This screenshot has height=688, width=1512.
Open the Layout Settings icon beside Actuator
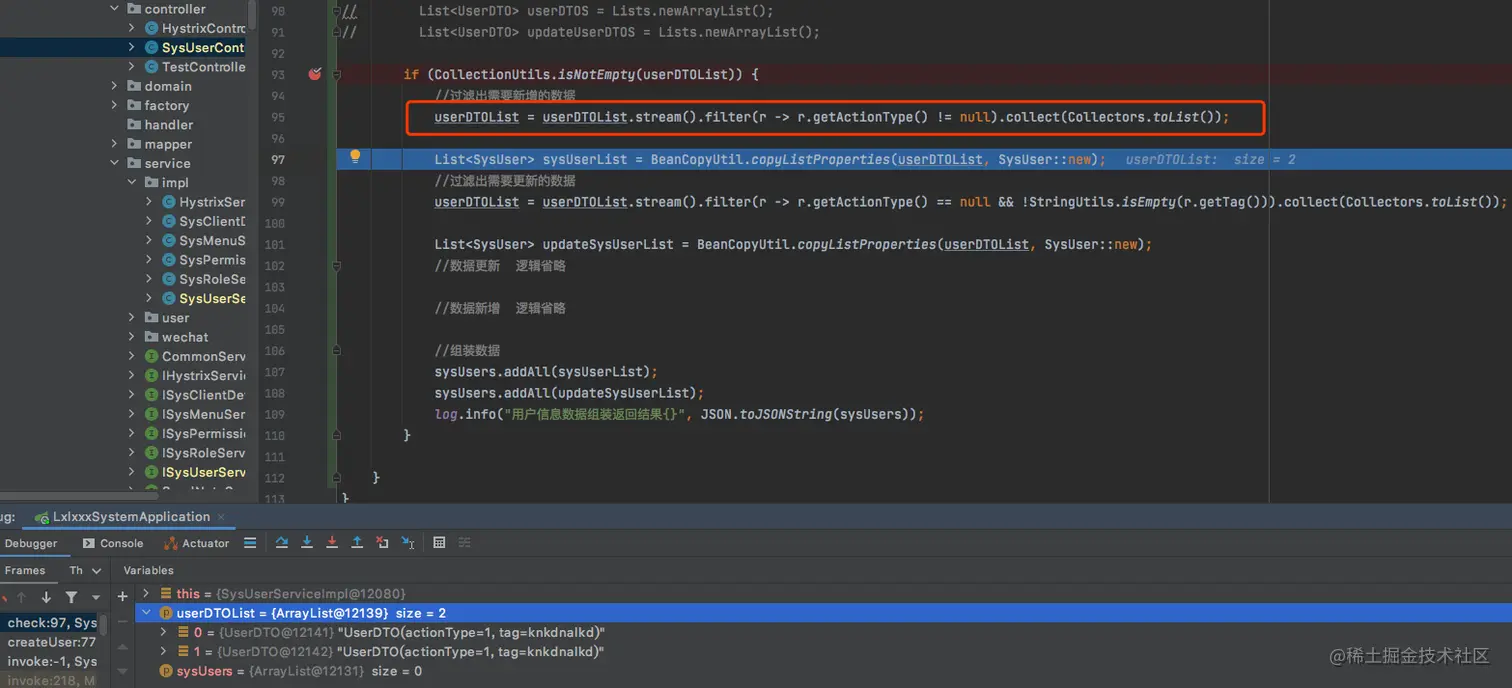click(x=250, y=543)
